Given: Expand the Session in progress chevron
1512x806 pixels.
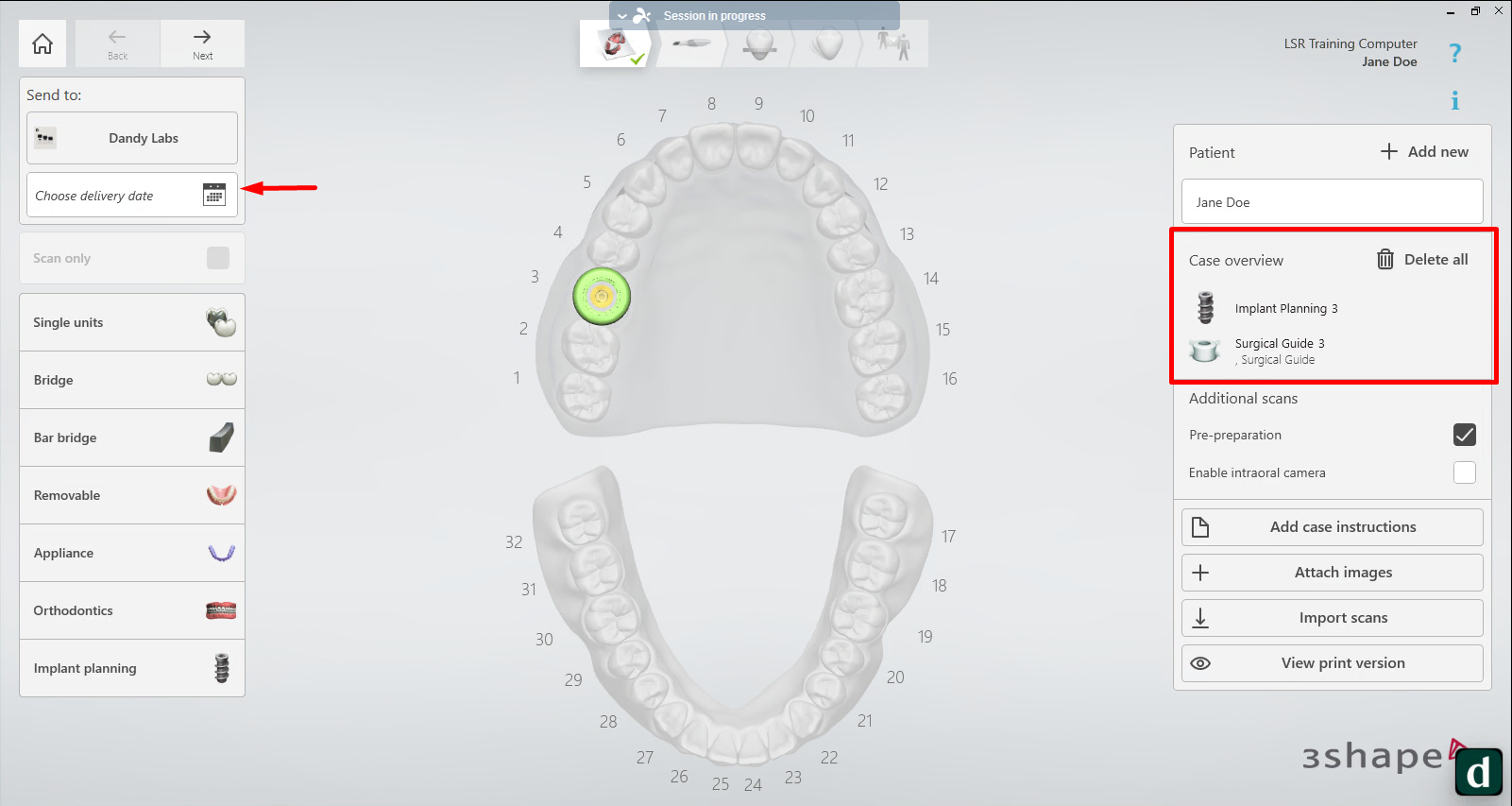Looking at the screenshot, I should [622, 16].
